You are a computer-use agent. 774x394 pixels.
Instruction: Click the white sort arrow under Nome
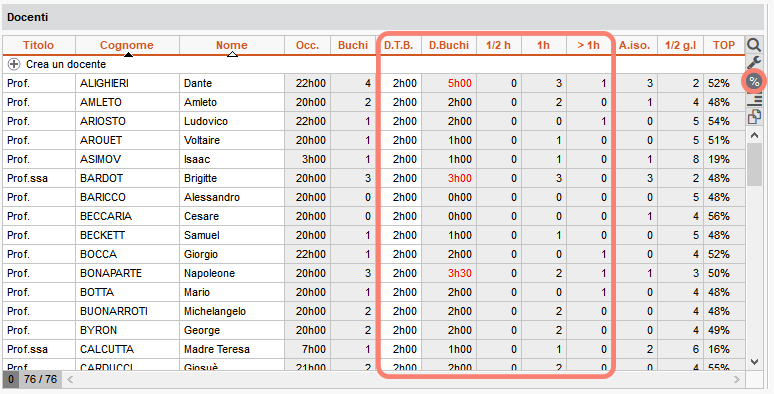click(x=232, y=54)
